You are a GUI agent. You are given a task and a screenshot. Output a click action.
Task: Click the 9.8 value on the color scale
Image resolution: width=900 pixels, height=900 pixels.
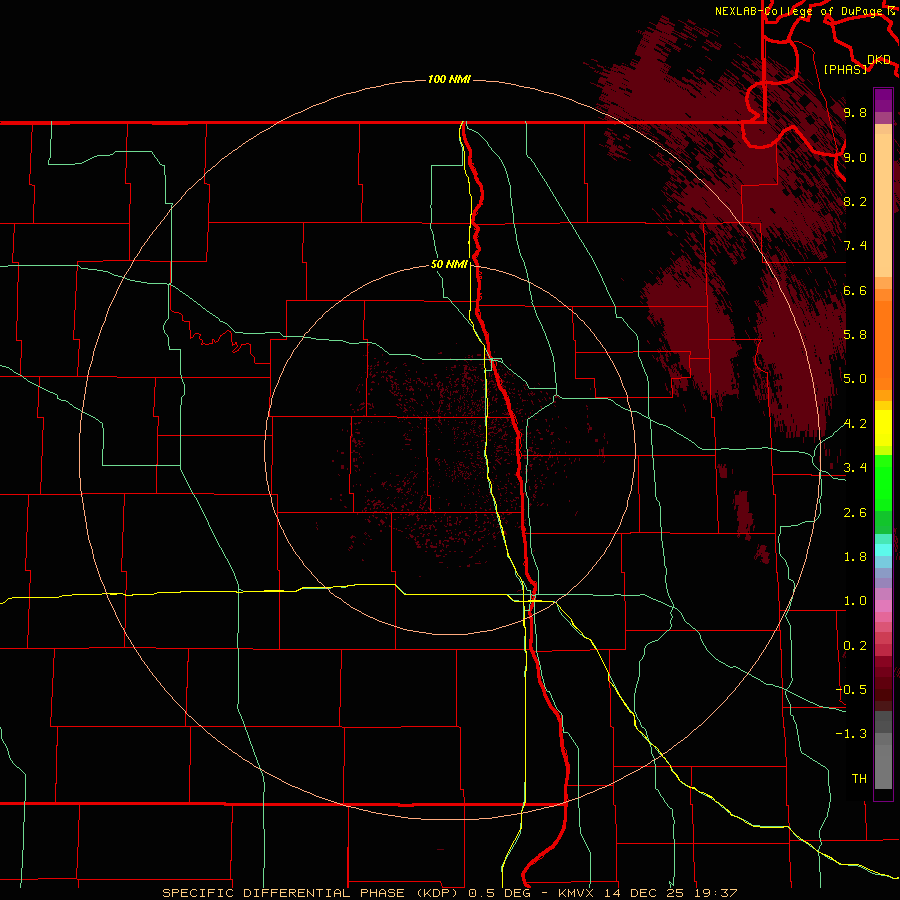[x=855, y=112]
